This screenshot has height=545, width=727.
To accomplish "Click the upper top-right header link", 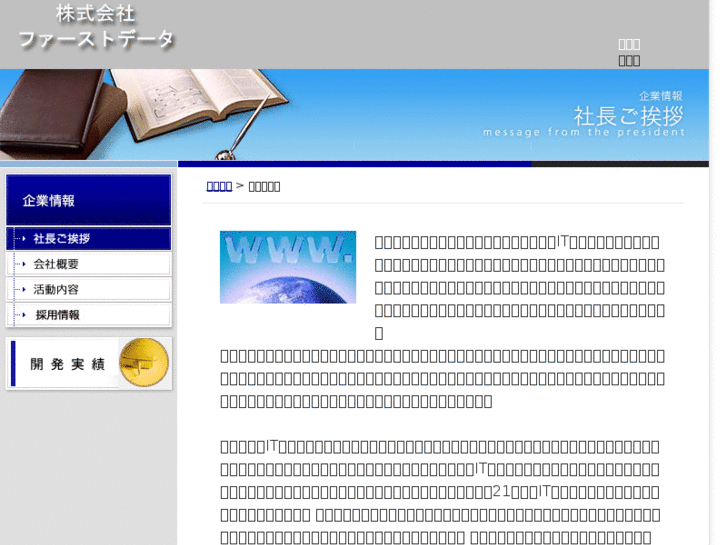I will [x=629, y=44].
